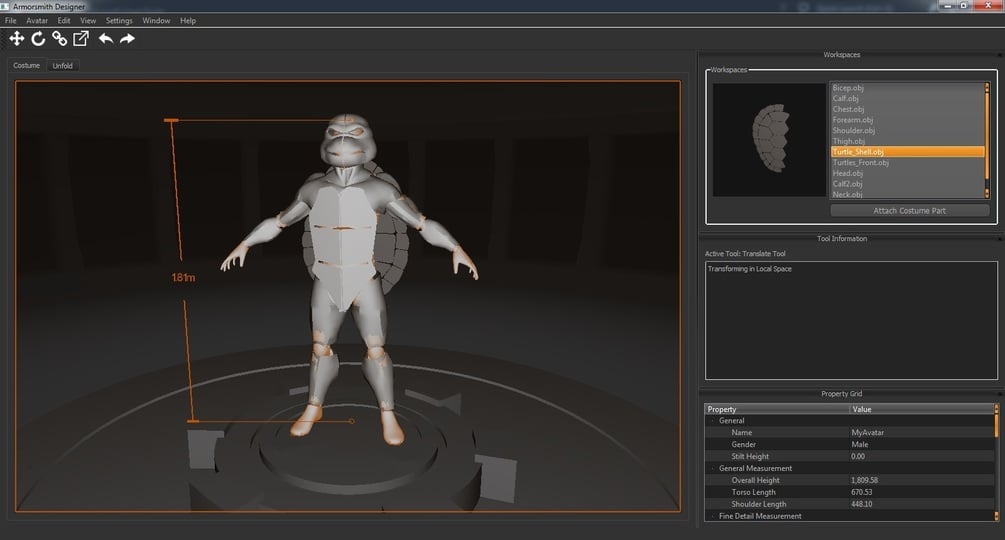This screenshot has height=540, width=1005.
Task: Open the Avatar menu
Action: click(x=37, y=20)
